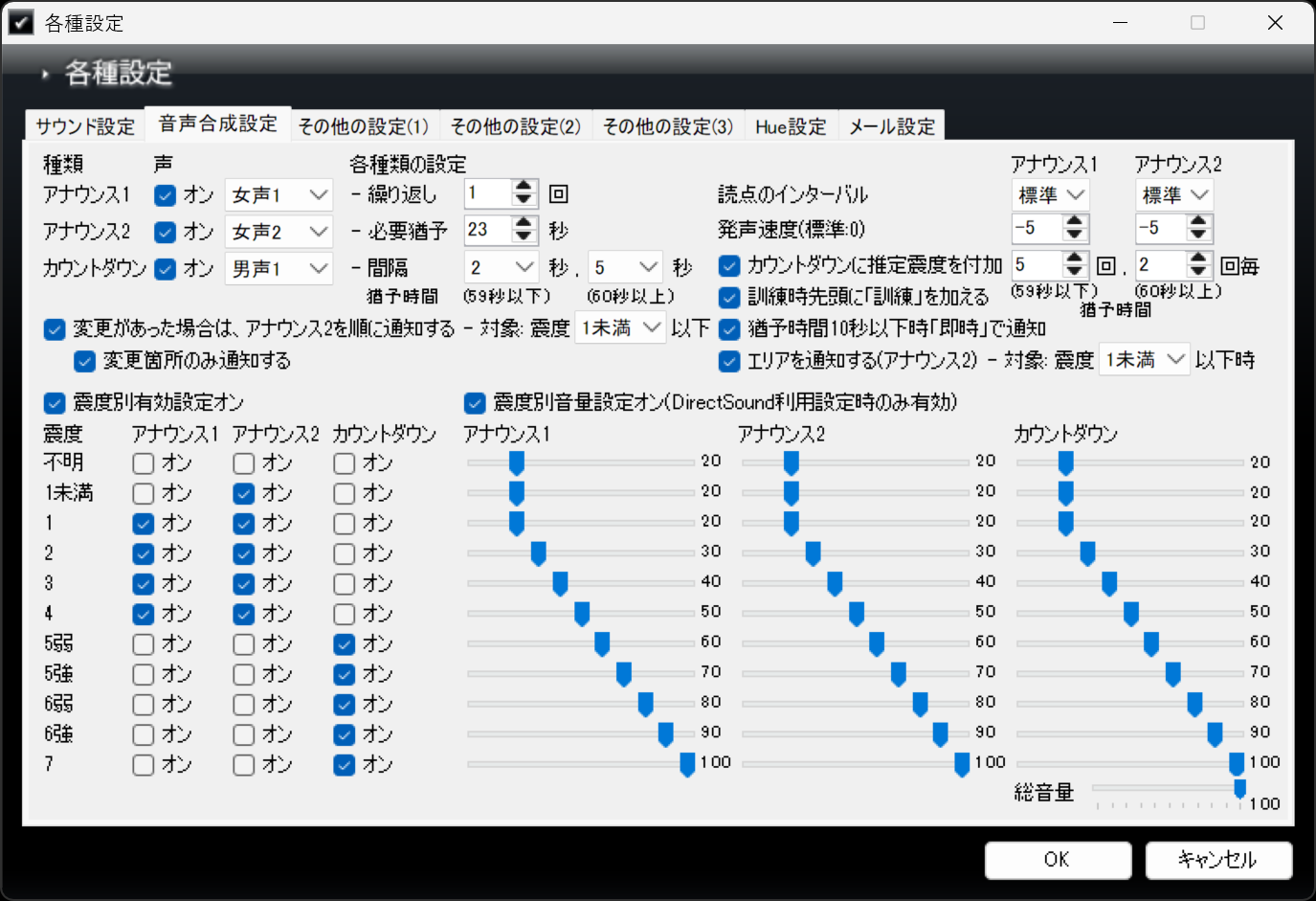Click アナウンス1 volume slider at 30

(538, 552)
